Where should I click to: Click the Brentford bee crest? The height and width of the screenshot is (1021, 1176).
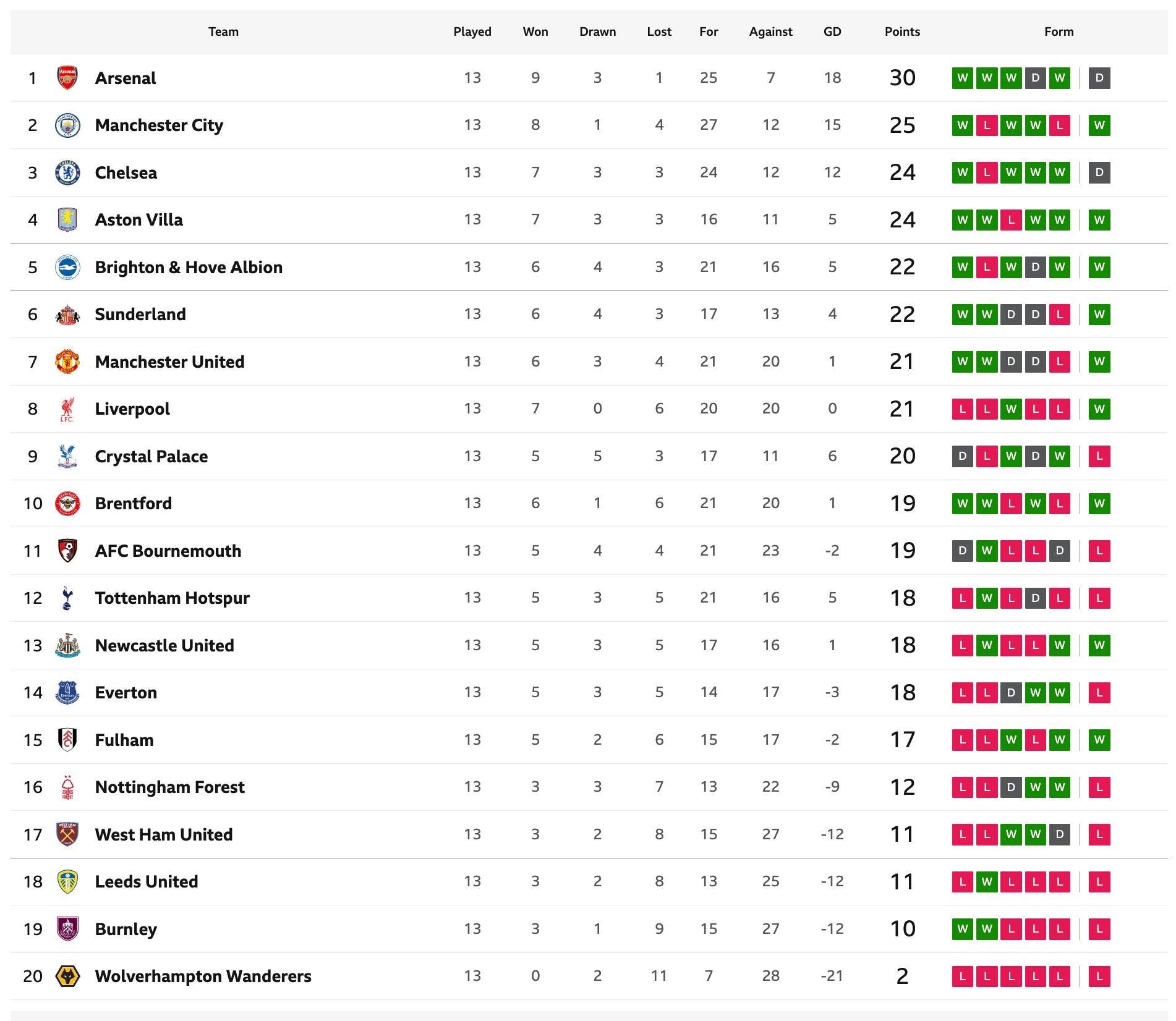(67, 504)
